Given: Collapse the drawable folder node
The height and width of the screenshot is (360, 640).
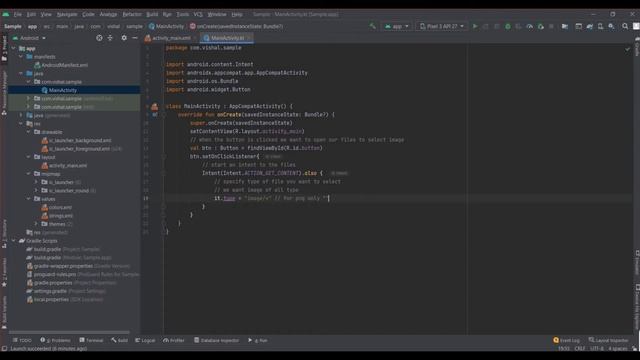Looking at the screenshot, I should click(x=28, y=132).
